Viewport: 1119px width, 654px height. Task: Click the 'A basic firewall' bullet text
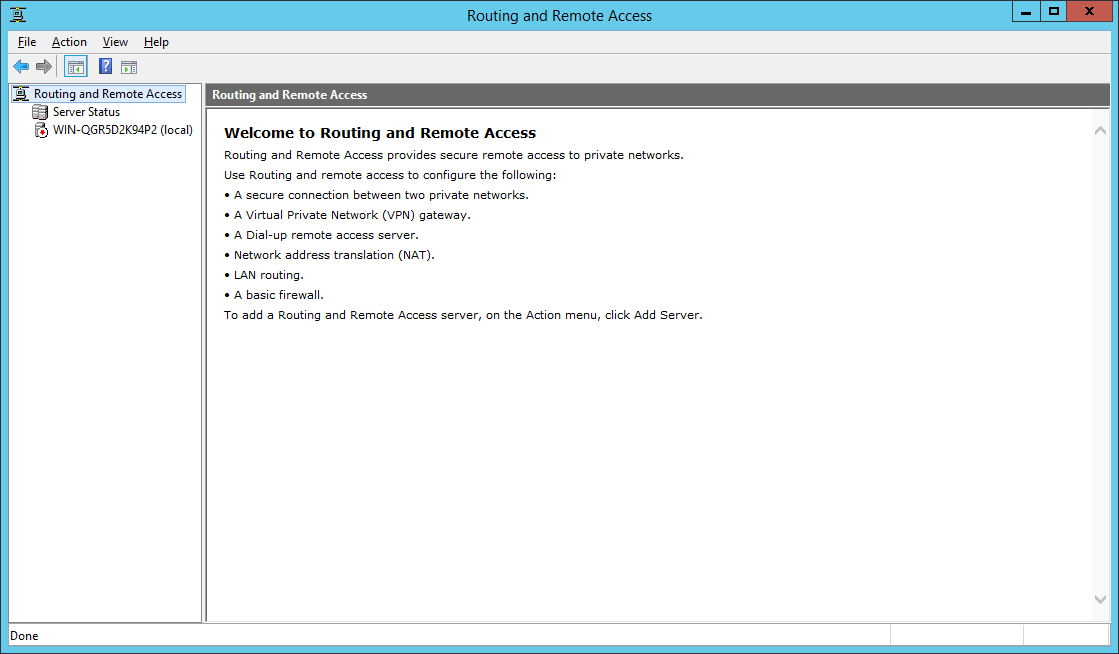(278, 295)
